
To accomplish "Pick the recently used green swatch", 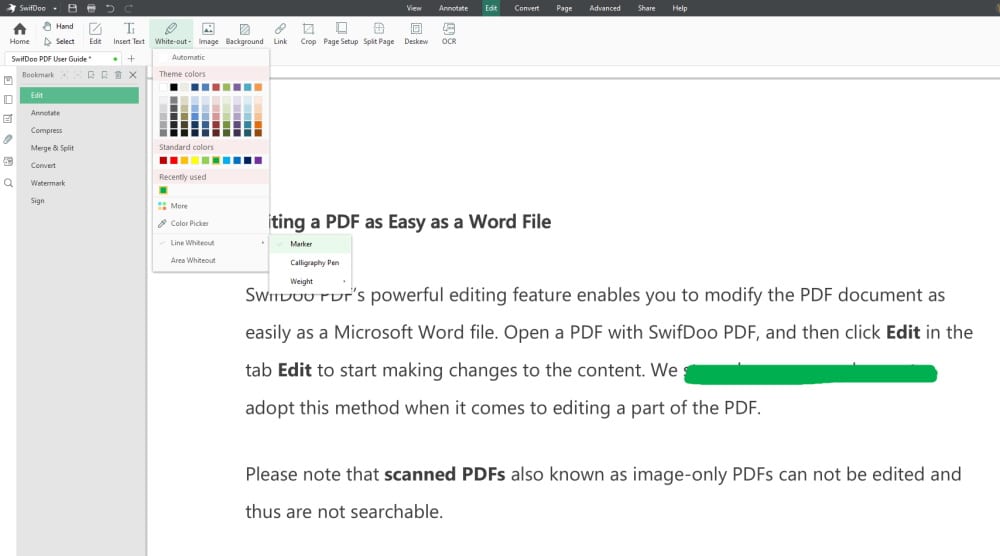I will [163, 190].
